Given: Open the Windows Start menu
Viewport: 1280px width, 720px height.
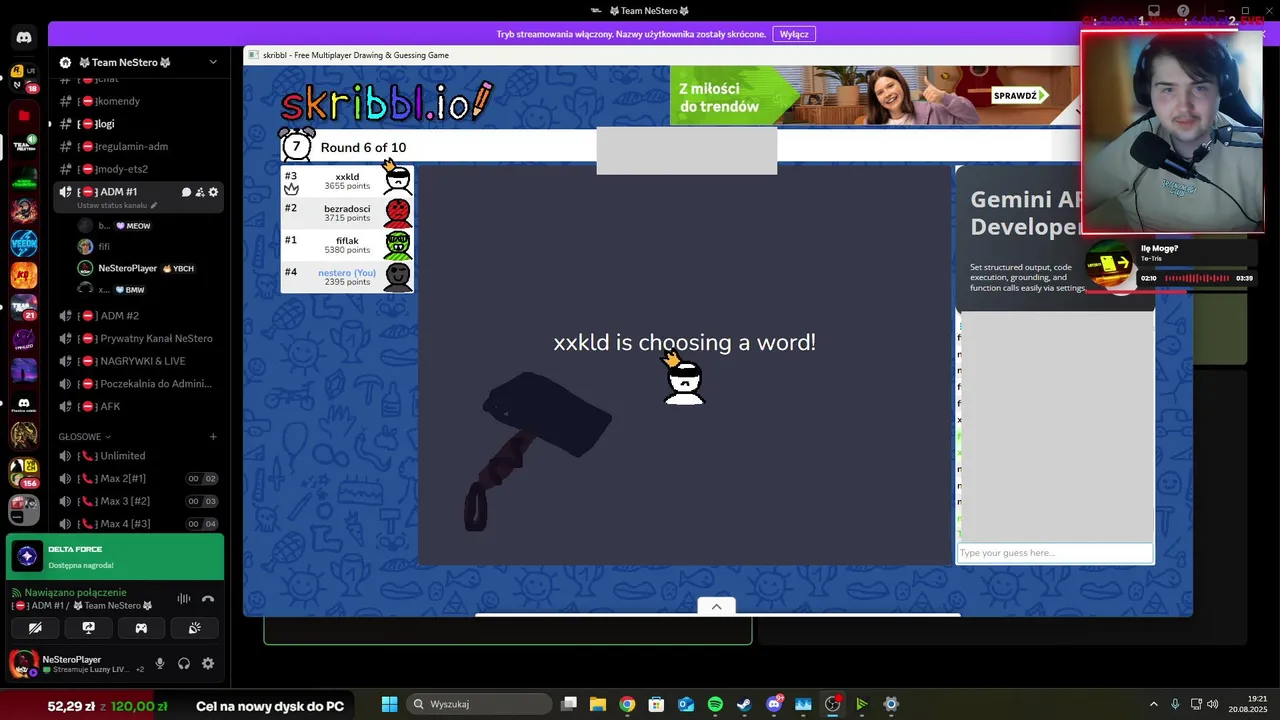Looking at the screenshot, I should pyautogui.click(x=389, y=704).
